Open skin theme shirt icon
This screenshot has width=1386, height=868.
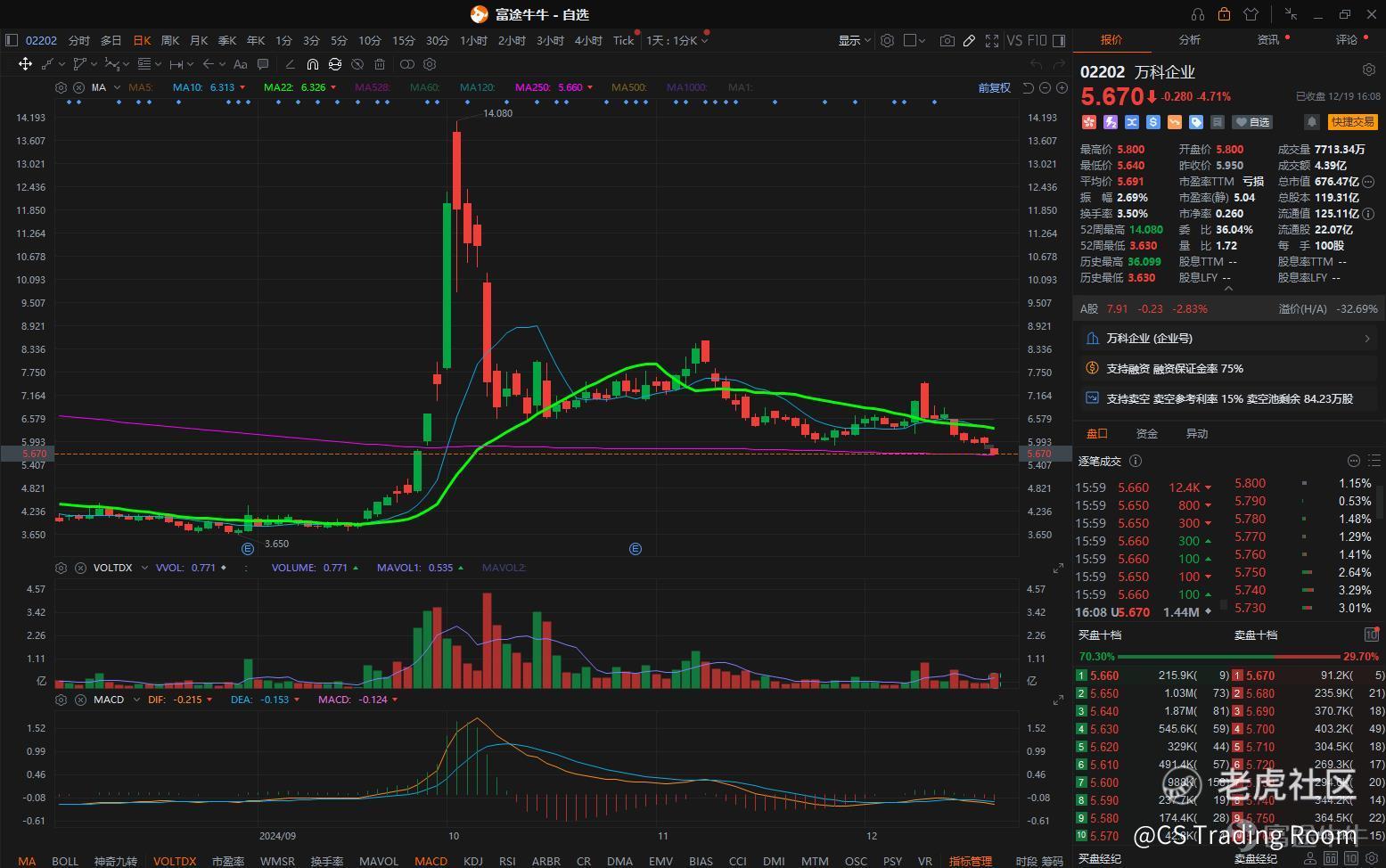[1251, 14]
